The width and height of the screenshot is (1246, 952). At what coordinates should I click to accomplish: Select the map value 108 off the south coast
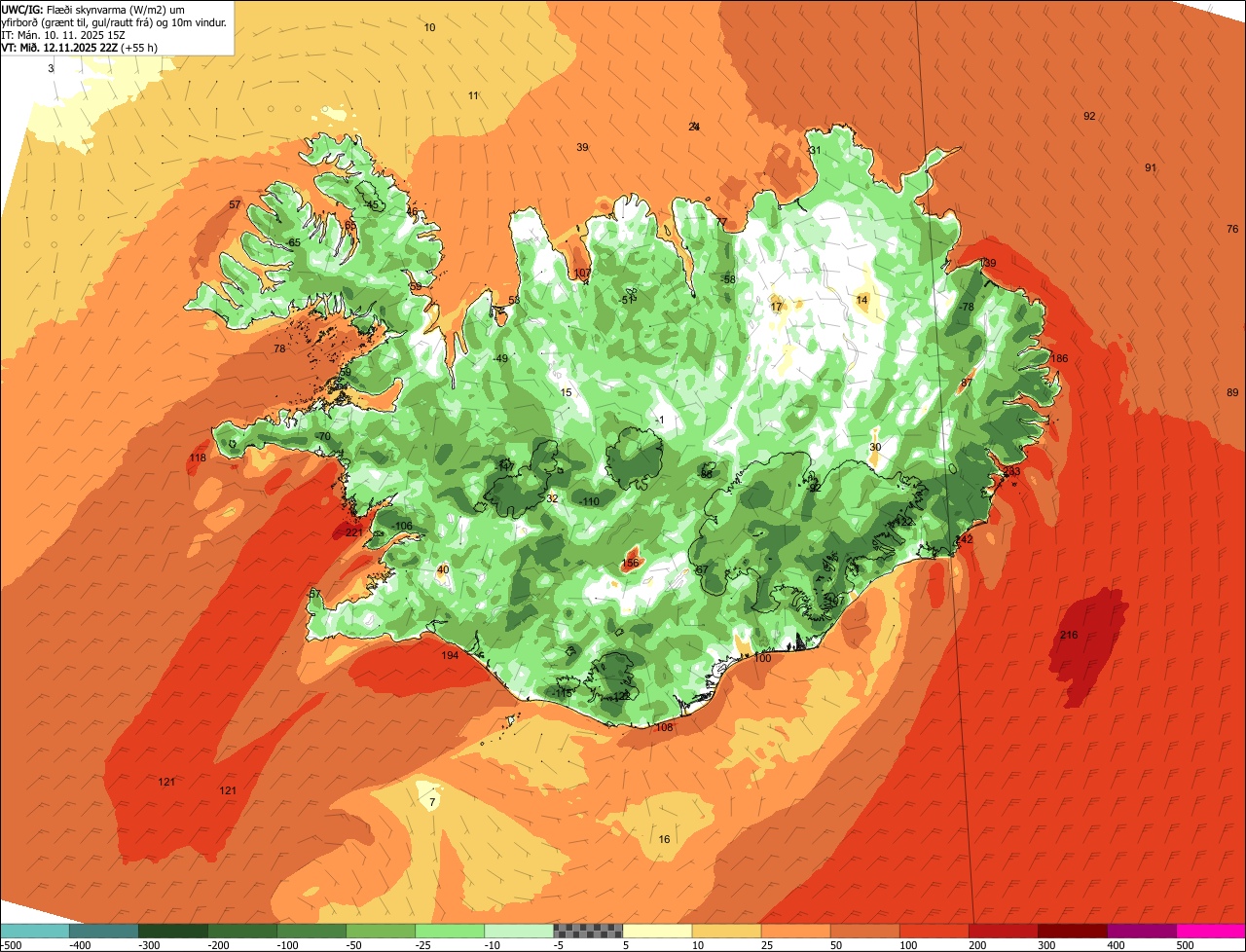coord(665,728)
